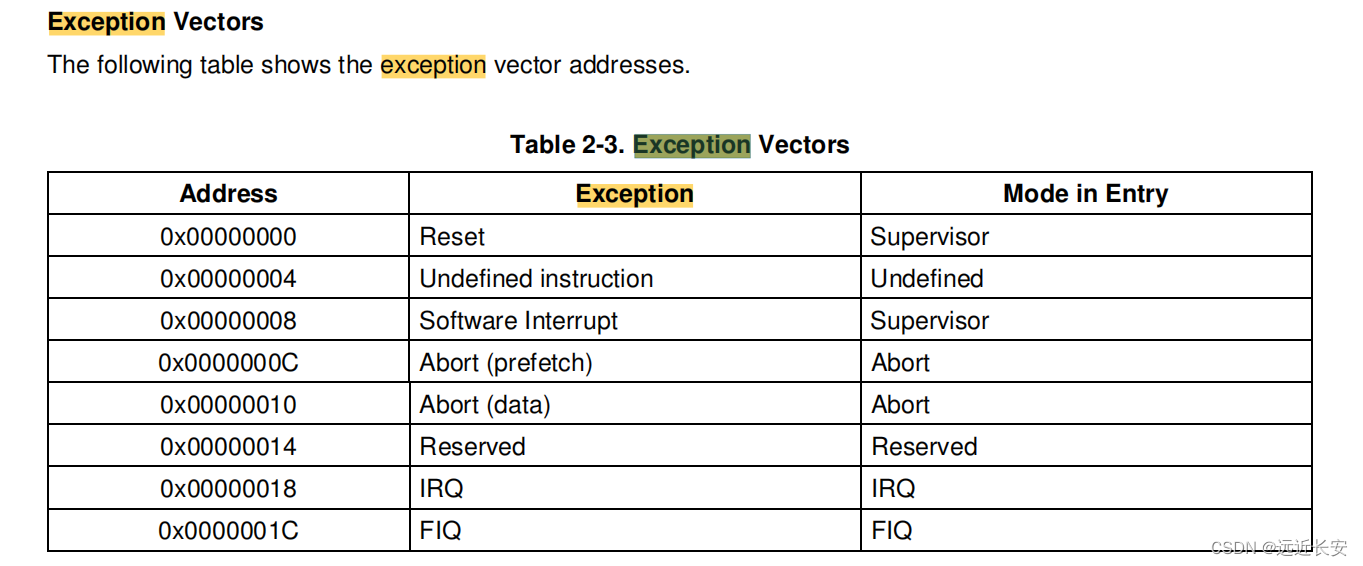Click the Undefined instruction cell

(536, 279)
